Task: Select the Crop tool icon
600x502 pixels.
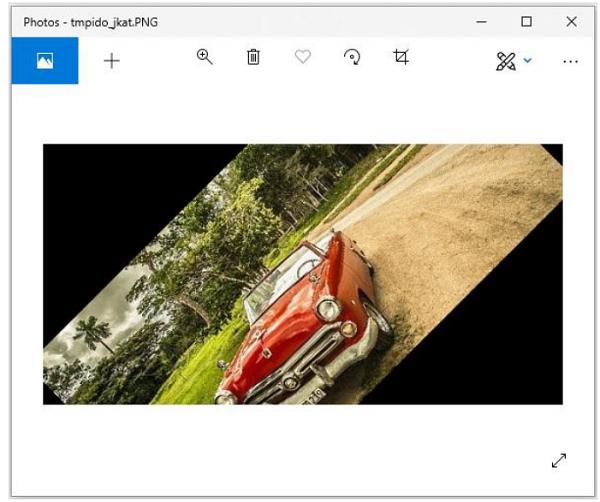Action: click(x=401, y=57)
